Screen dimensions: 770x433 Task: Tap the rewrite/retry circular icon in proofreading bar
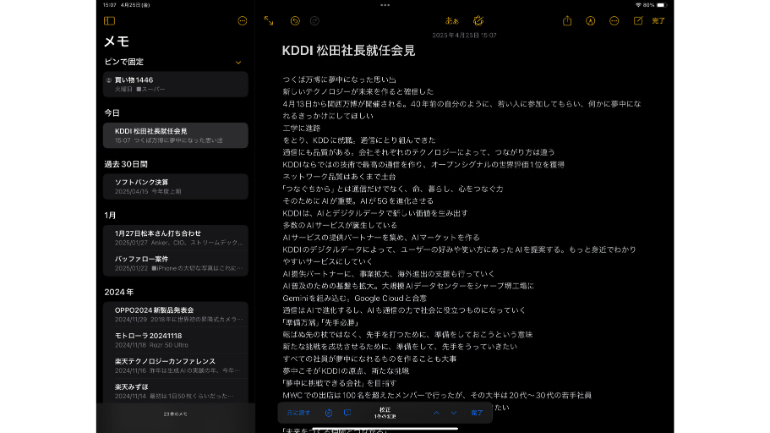(329, 413)
